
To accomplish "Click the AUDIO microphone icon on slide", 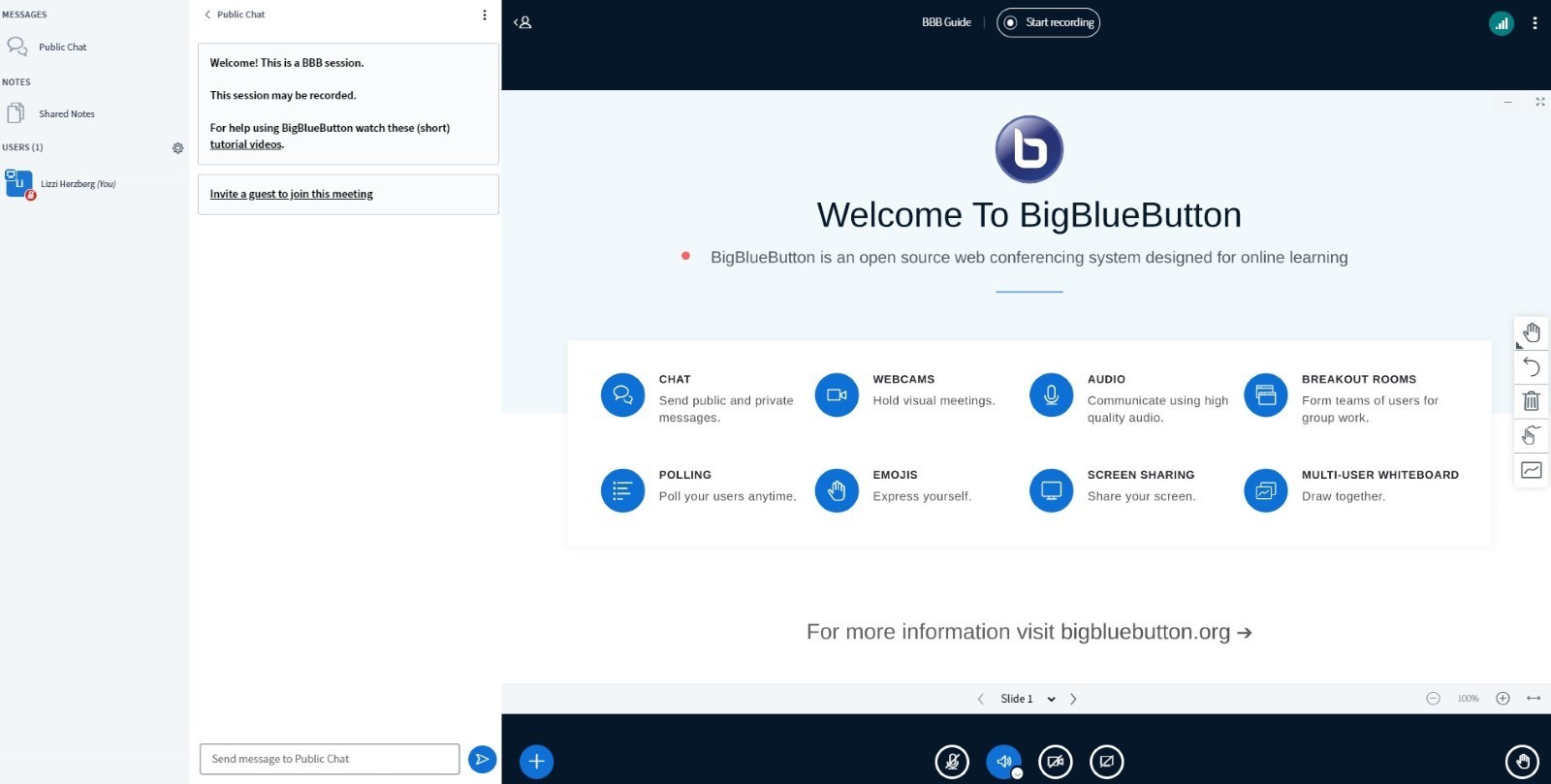I will pyautogui.click(x=1051, y=395).
